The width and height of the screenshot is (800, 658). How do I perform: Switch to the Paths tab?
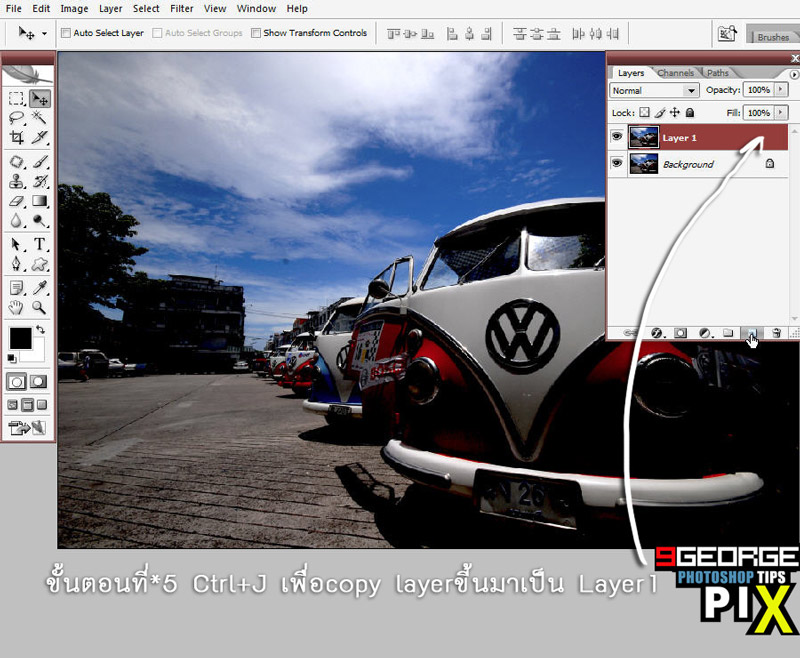(717, 73)
